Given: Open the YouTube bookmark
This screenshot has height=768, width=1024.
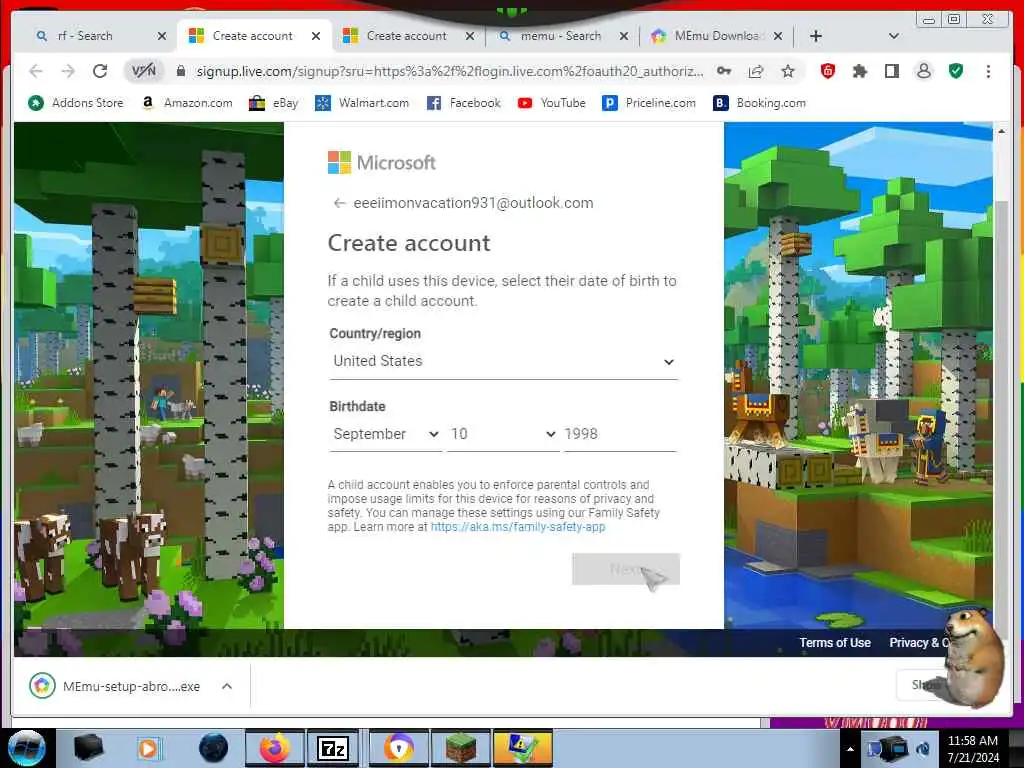Looking at the screenshot, I should point(552,103).
